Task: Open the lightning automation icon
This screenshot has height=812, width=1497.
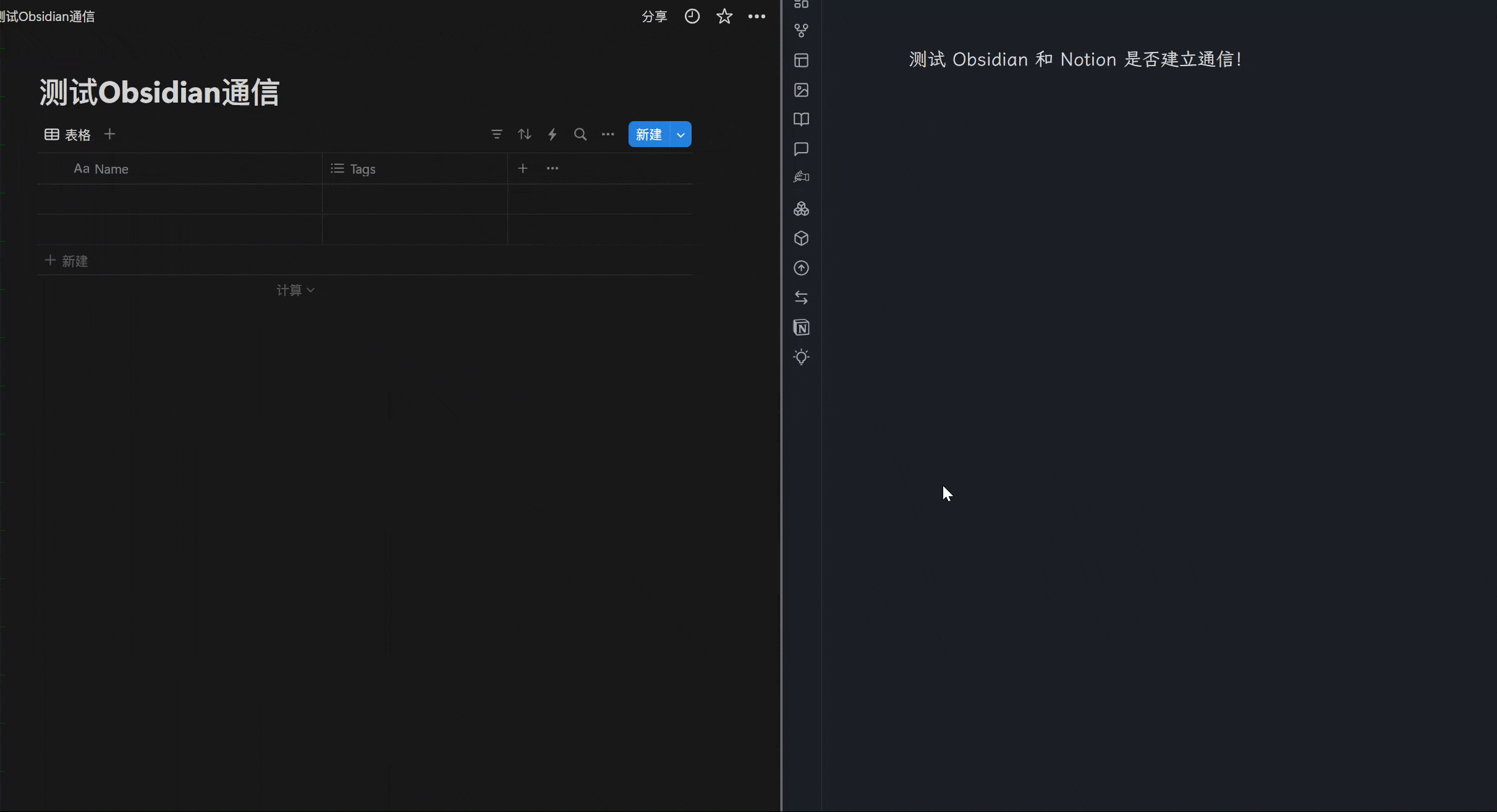Action: click(x=552, y=134)
